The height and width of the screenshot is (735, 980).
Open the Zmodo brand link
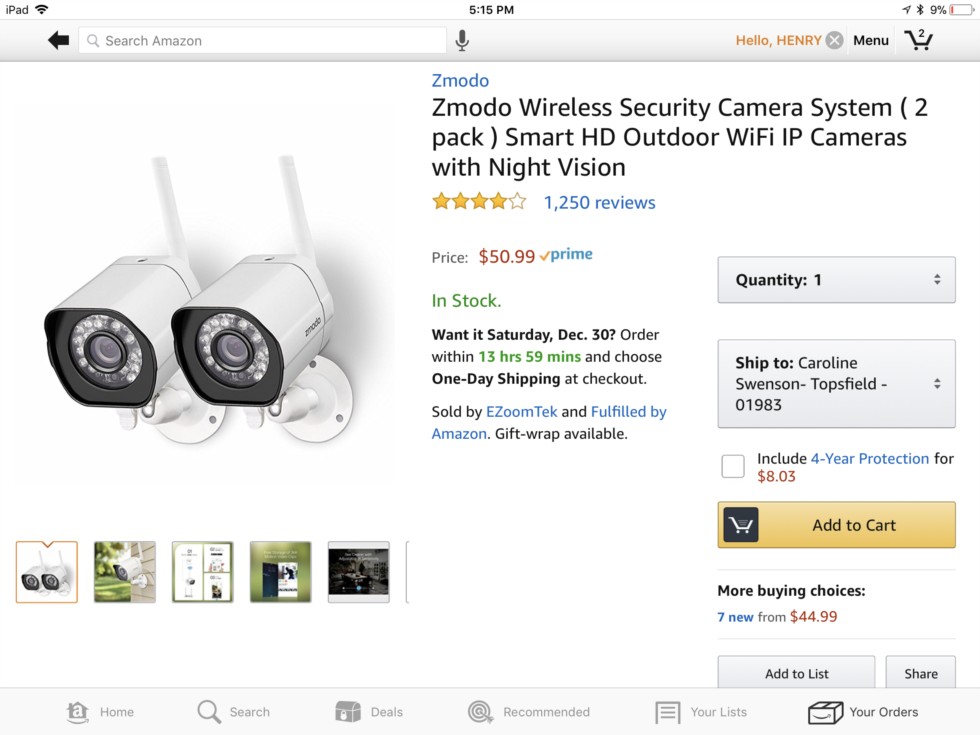click(x=460, y=80)
